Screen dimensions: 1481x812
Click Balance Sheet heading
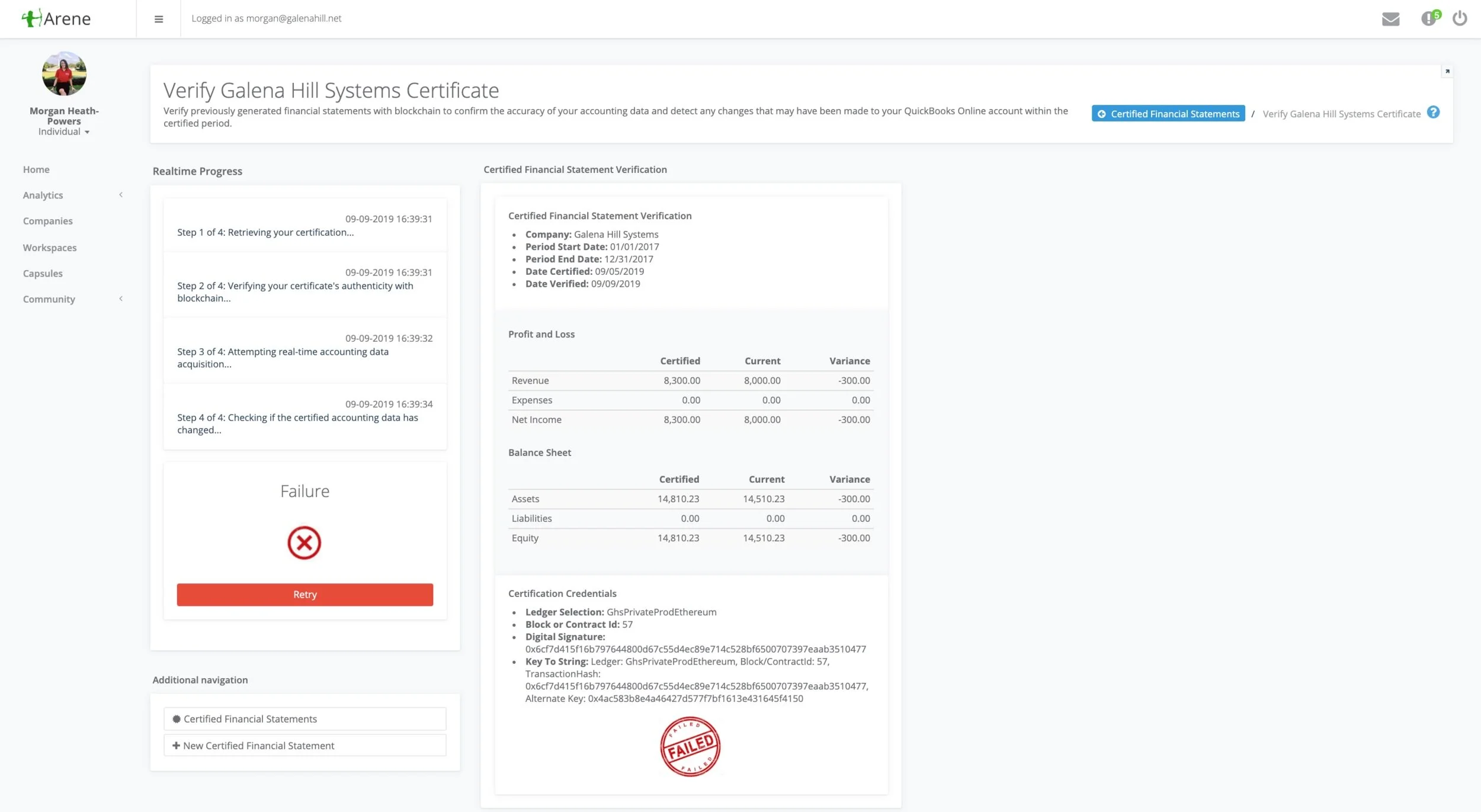[540, 452]
